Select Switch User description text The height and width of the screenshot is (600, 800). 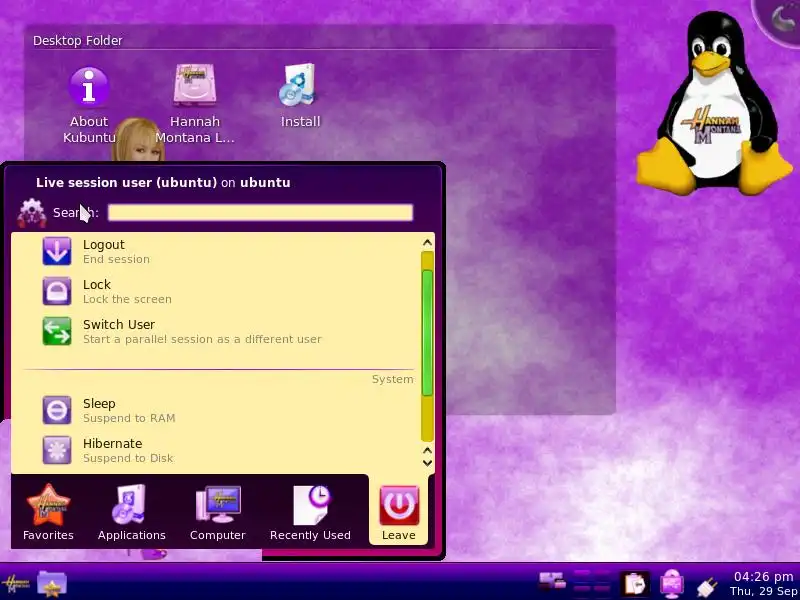202,339
